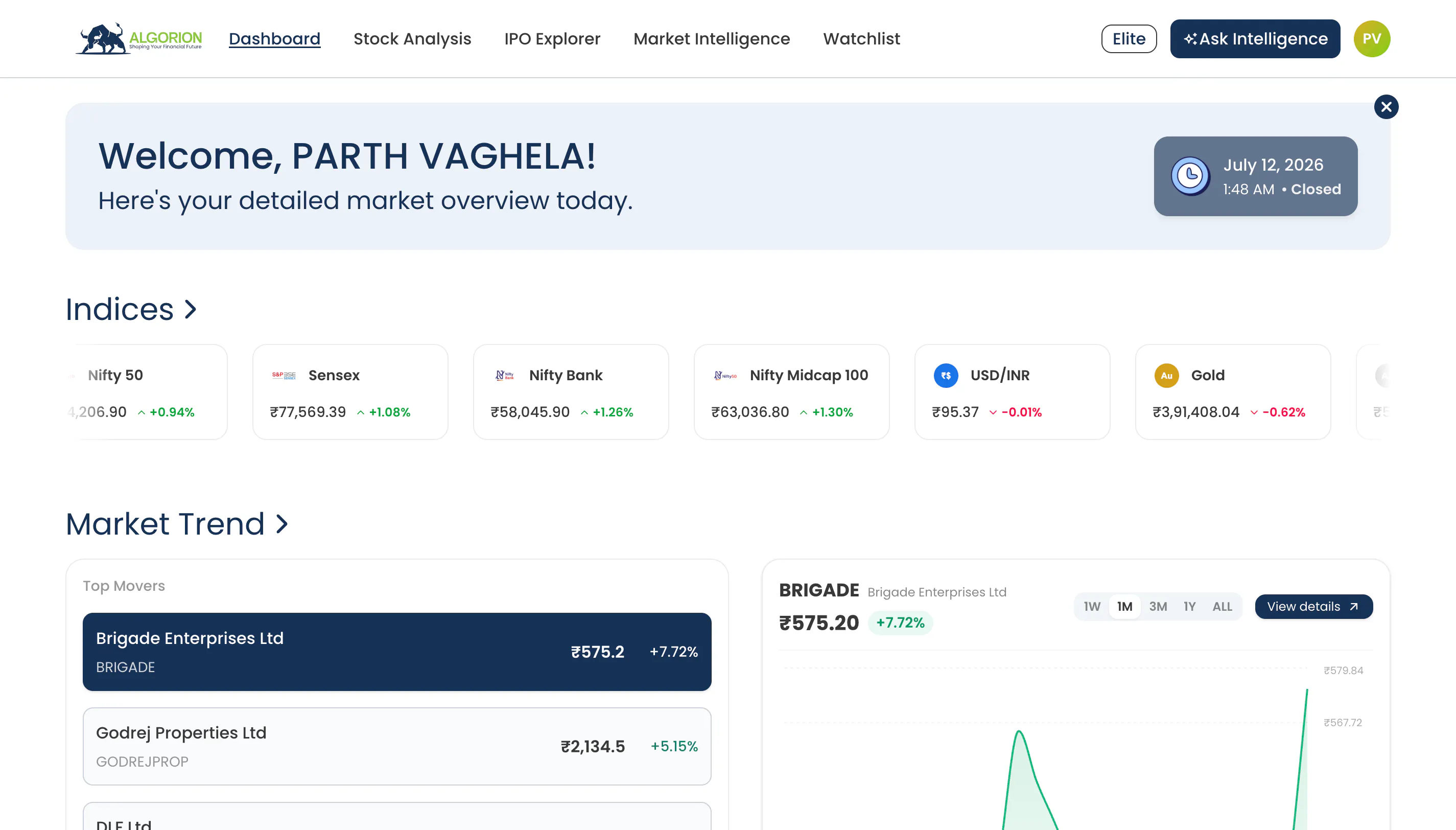Click the Gold change -0.62%
This screenshot has height=830, width=1456.
[1283, 412]
